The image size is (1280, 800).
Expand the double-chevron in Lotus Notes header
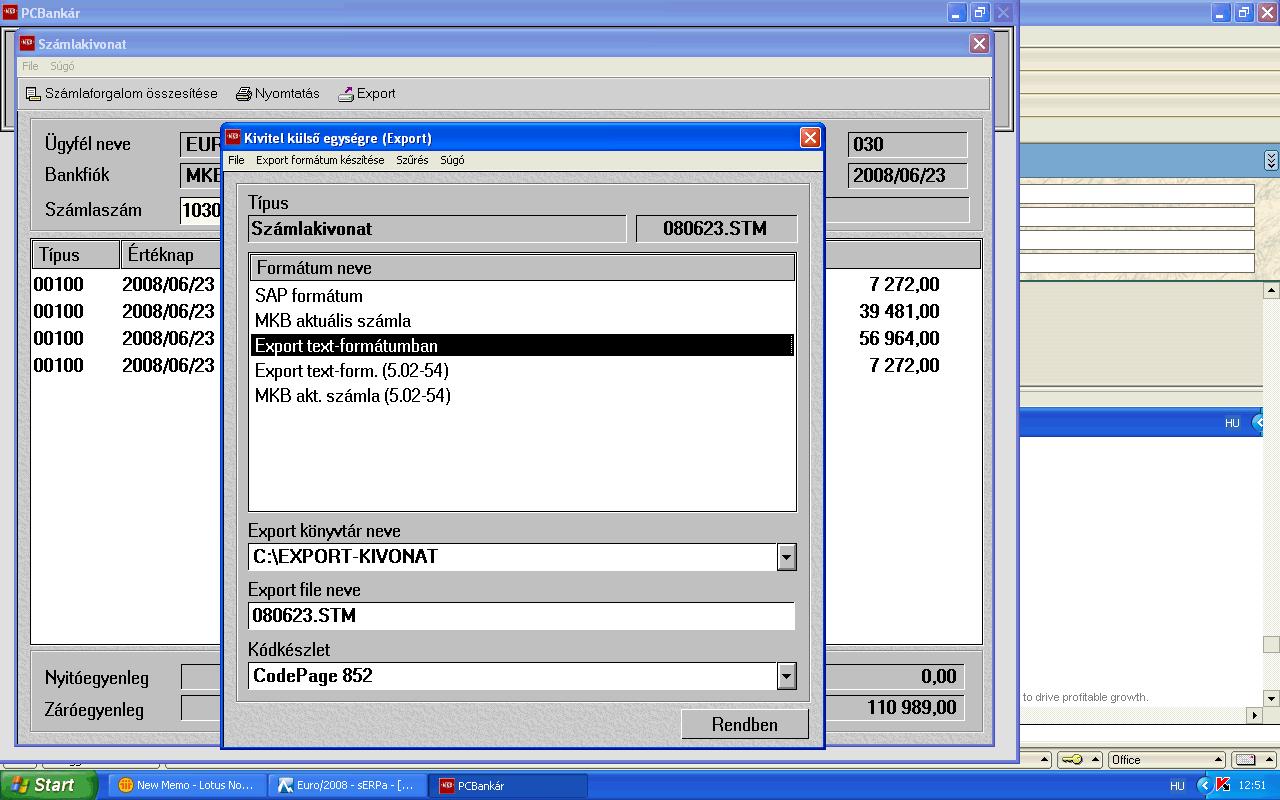tap(1270, 160)
